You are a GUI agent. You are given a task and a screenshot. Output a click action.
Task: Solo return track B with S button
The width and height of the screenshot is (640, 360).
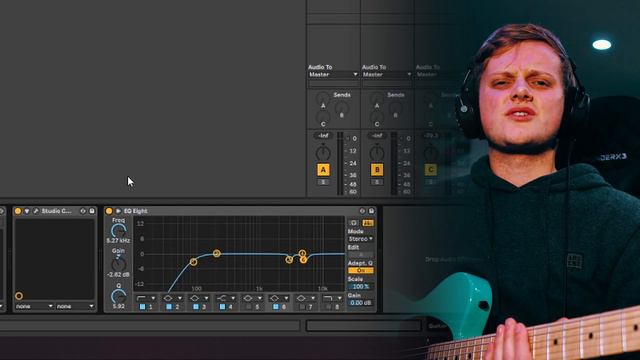tap(377, 182)
